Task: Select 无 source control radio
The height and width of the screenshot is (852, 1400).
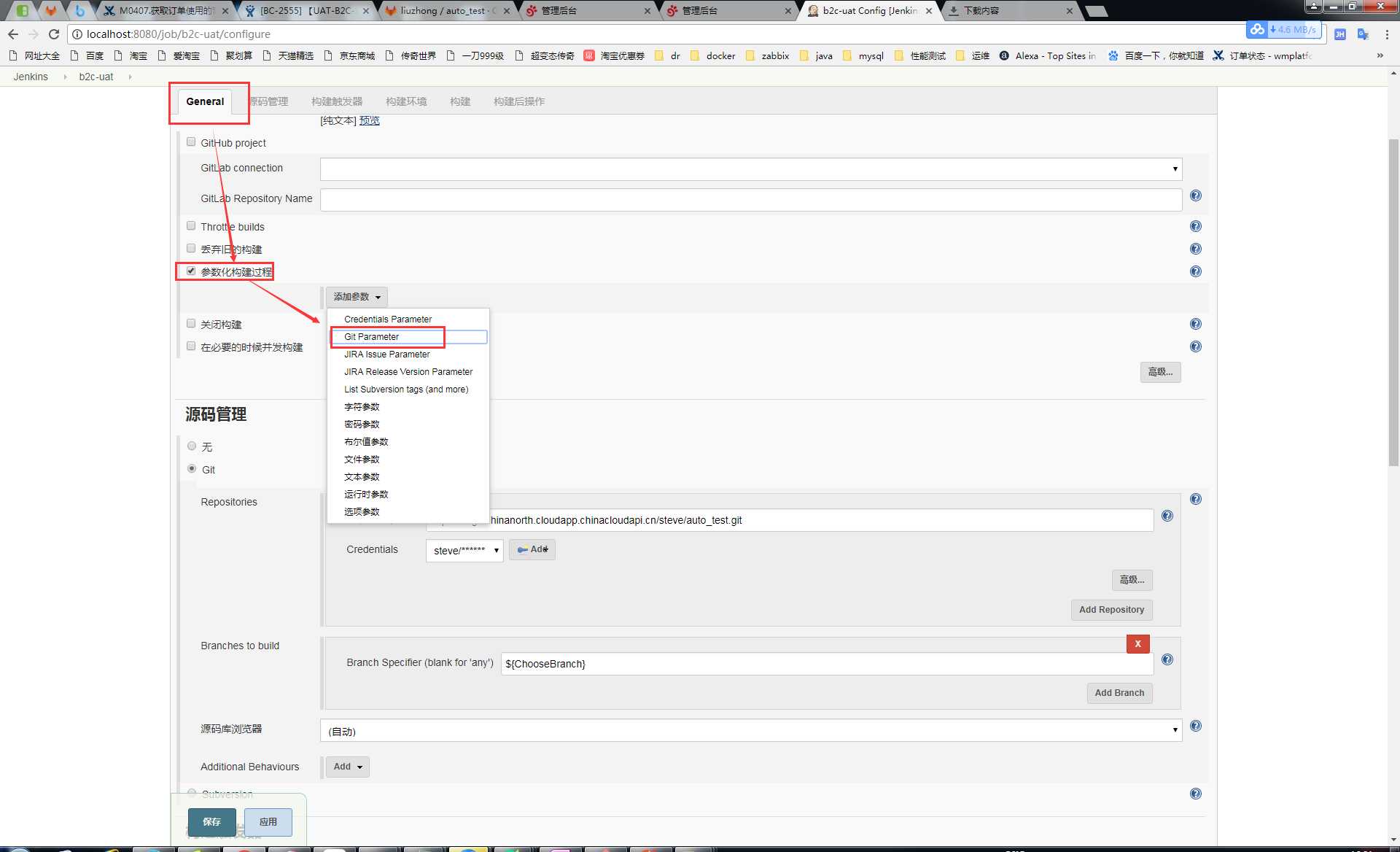Action: pyautogui.click(x=192, y=446)
